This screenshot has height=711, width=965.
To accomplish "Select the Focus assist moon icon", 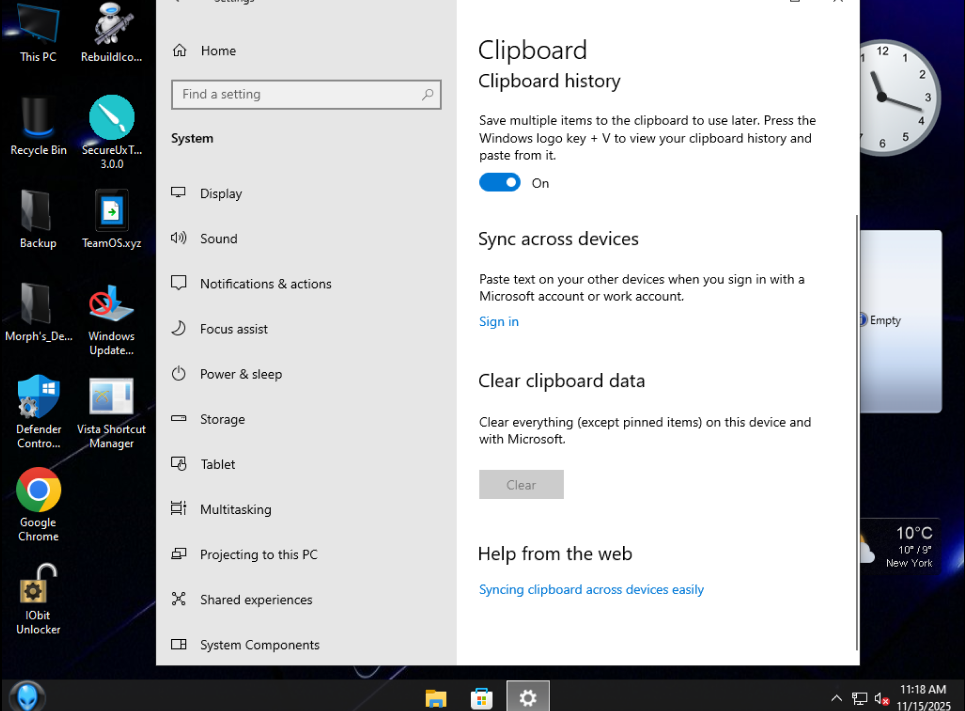I will pos(179,329).
